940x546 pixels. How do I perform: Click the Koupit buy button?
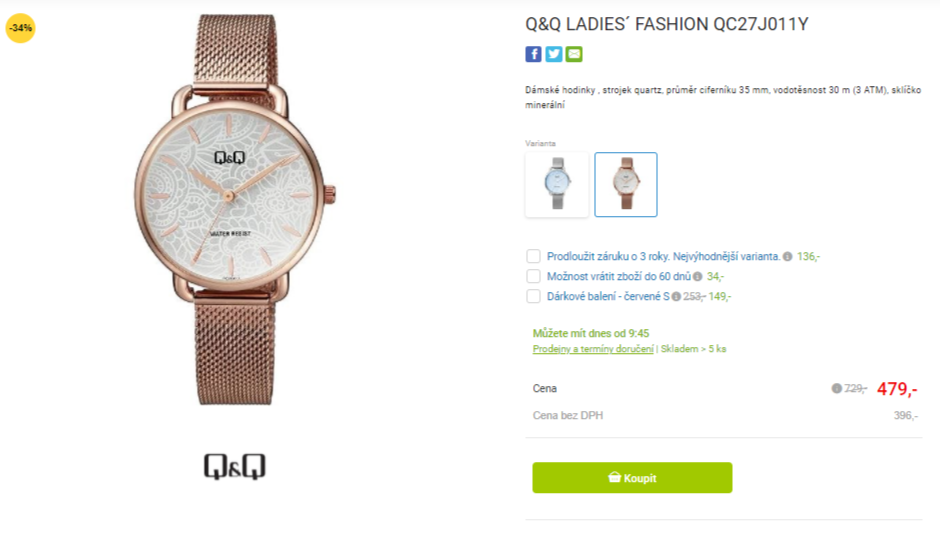[632, 478]
